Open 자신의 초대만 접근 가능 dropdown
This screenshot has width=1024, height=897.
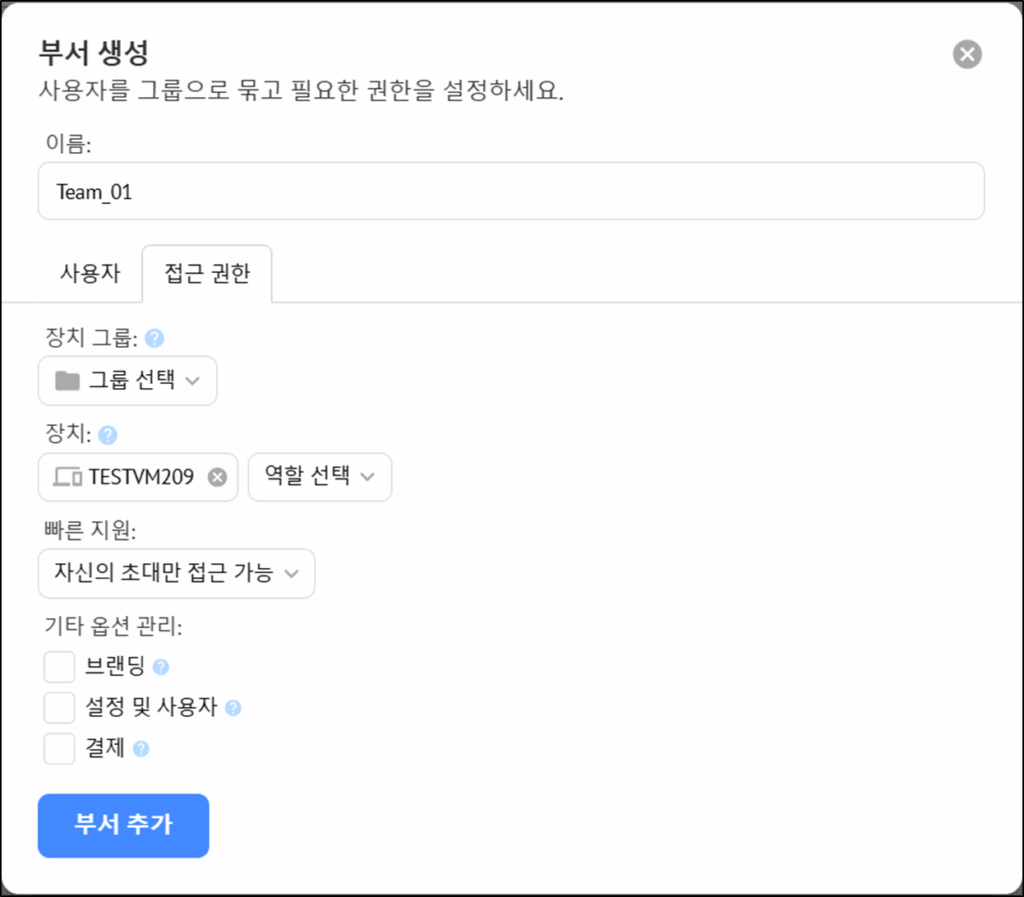(176, 573)
